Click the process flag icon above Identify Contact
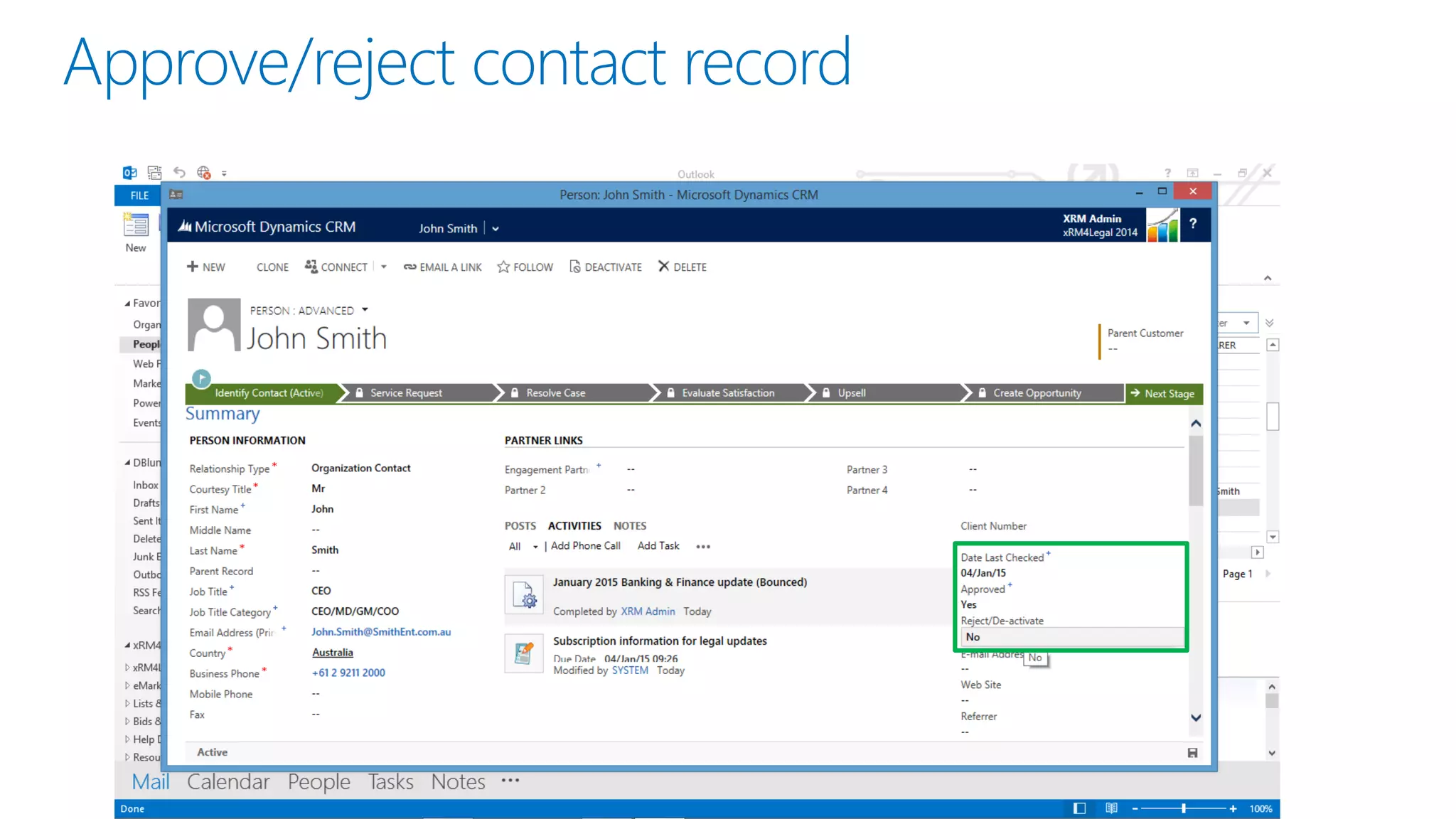This screenshot has width=1456, height=819. point(201,378)
